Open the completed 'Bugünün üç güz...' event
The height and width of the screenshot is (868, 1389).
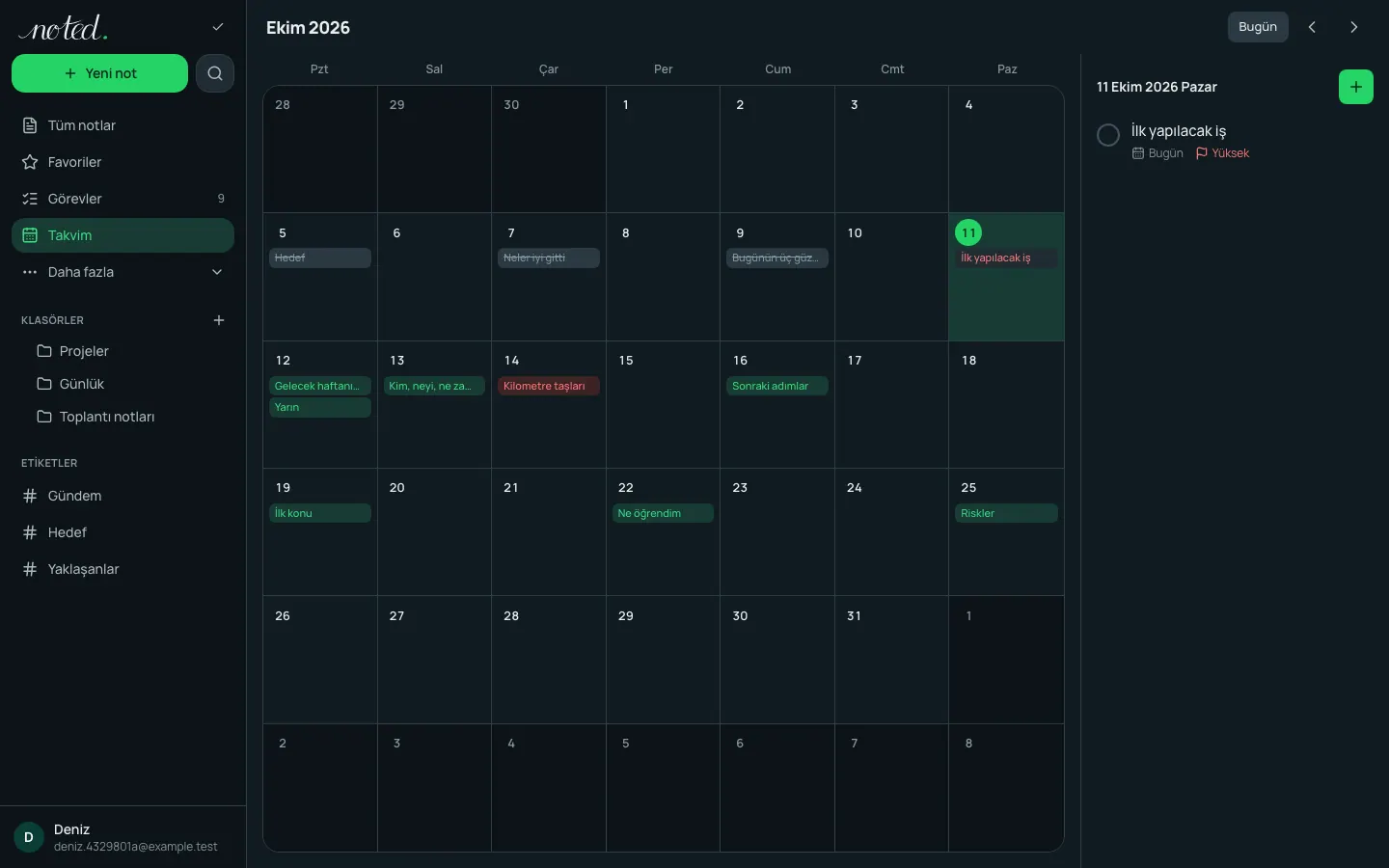(777, 258)
